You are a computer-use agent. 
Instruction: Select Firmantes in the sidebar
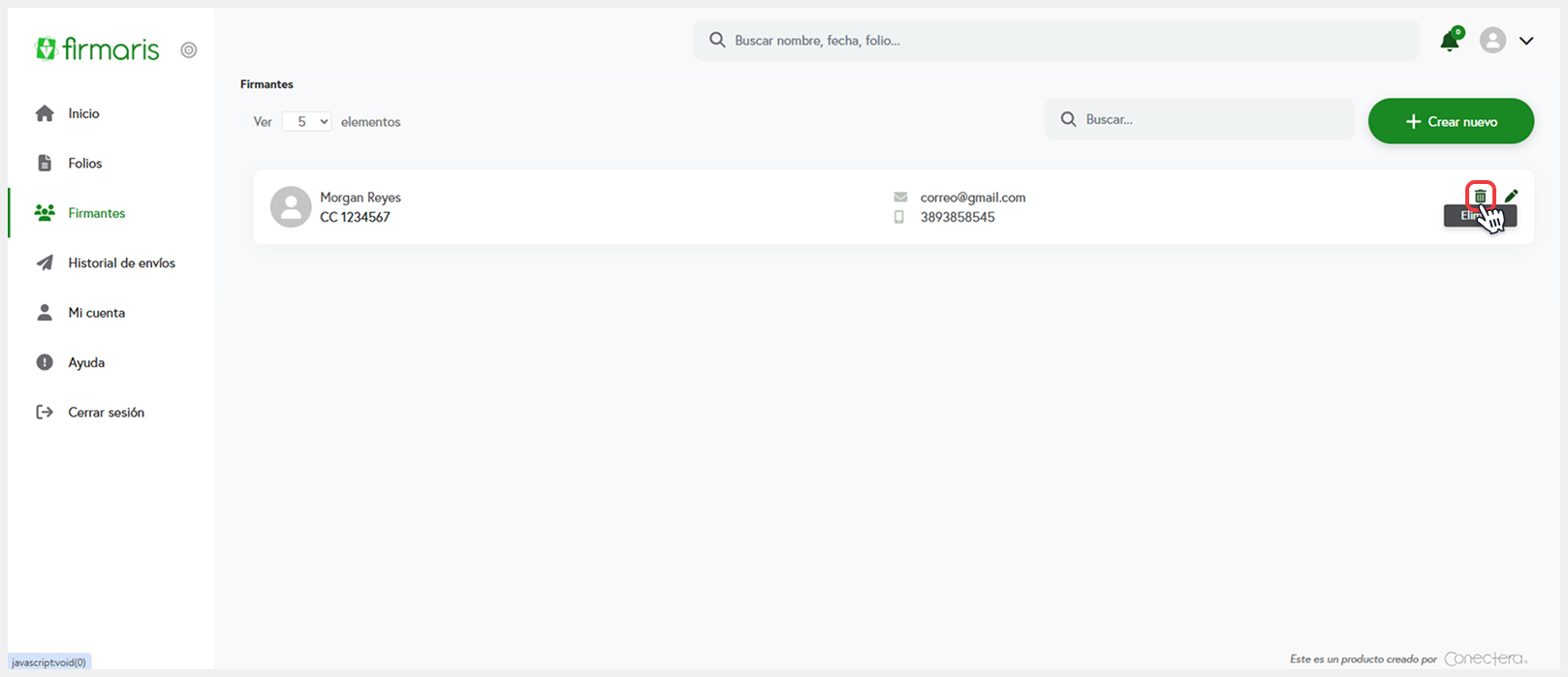[96, 213]
